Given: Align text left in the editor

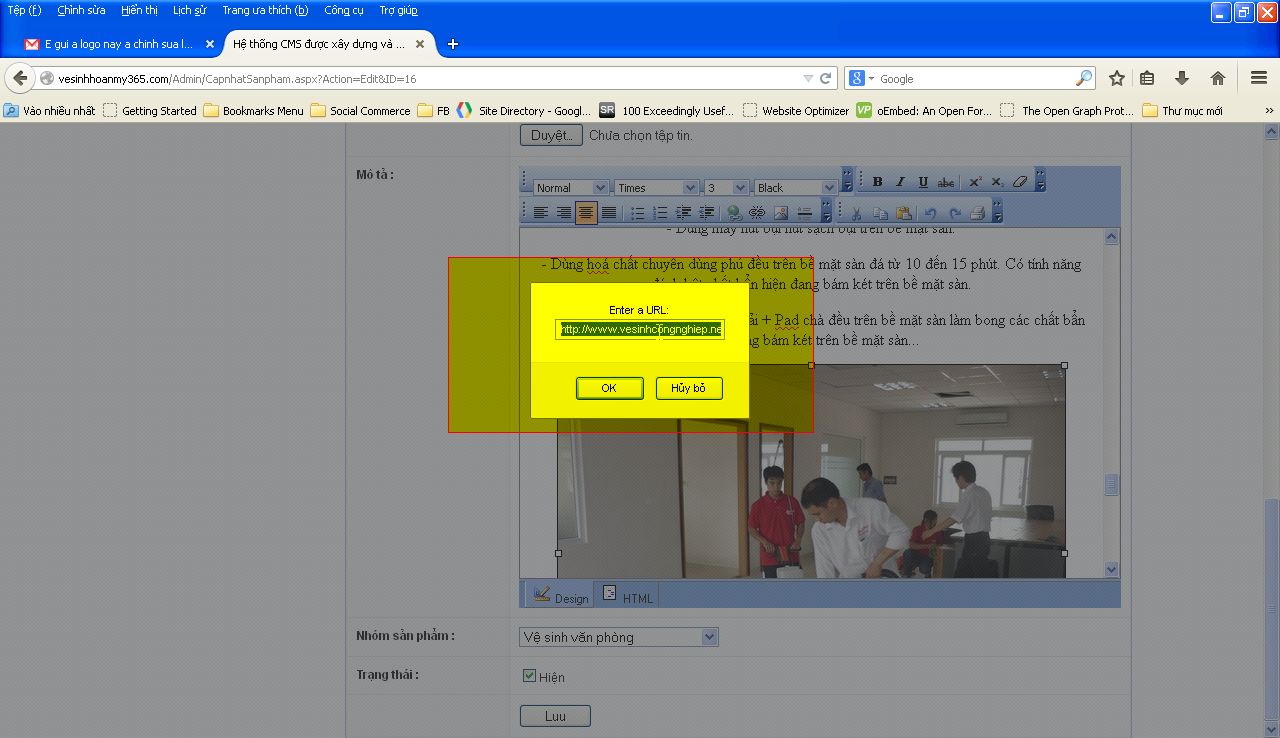Looking at the screenshot, I should [541, 212].
